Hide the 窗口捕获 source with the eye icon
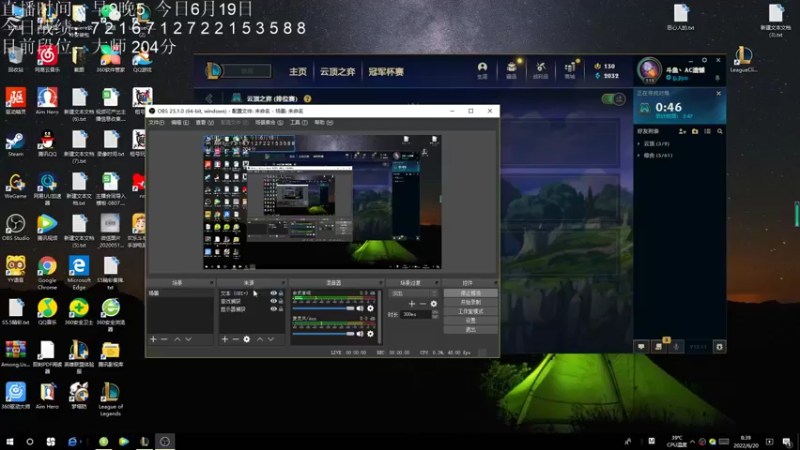This screenshot has height=450, width=800. 273,301
